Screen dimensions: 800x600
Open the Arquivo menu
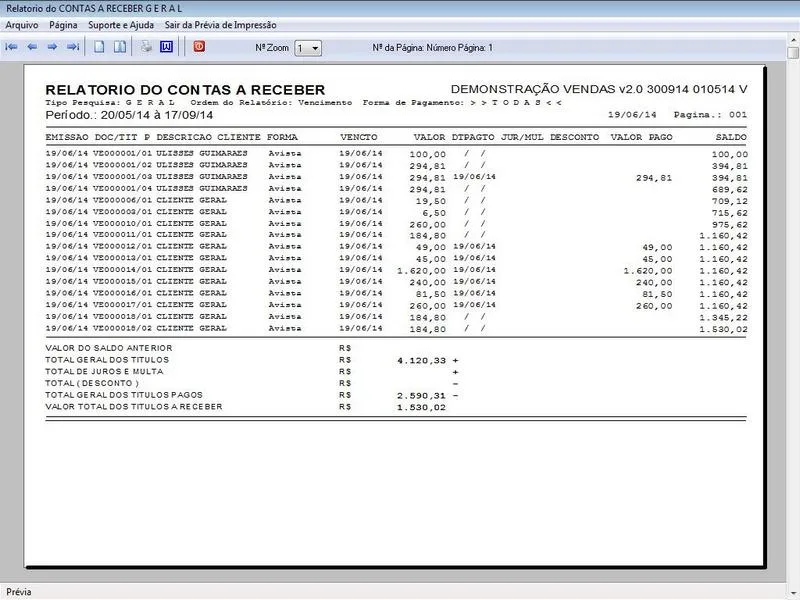pyautogui.click(x=22, y=24)
